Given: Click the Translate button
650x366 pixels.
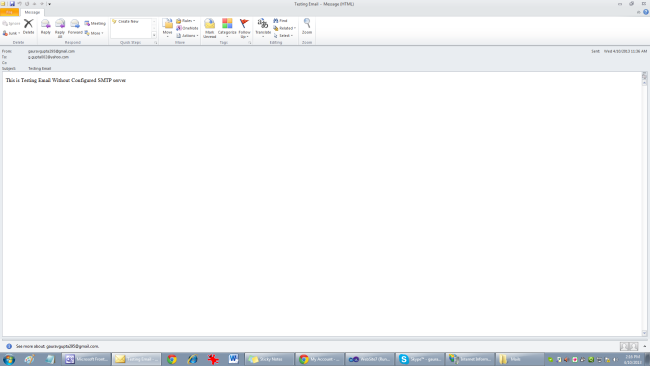Looking at the screenshot, I should pyautogui.click(x=263, y=28).
